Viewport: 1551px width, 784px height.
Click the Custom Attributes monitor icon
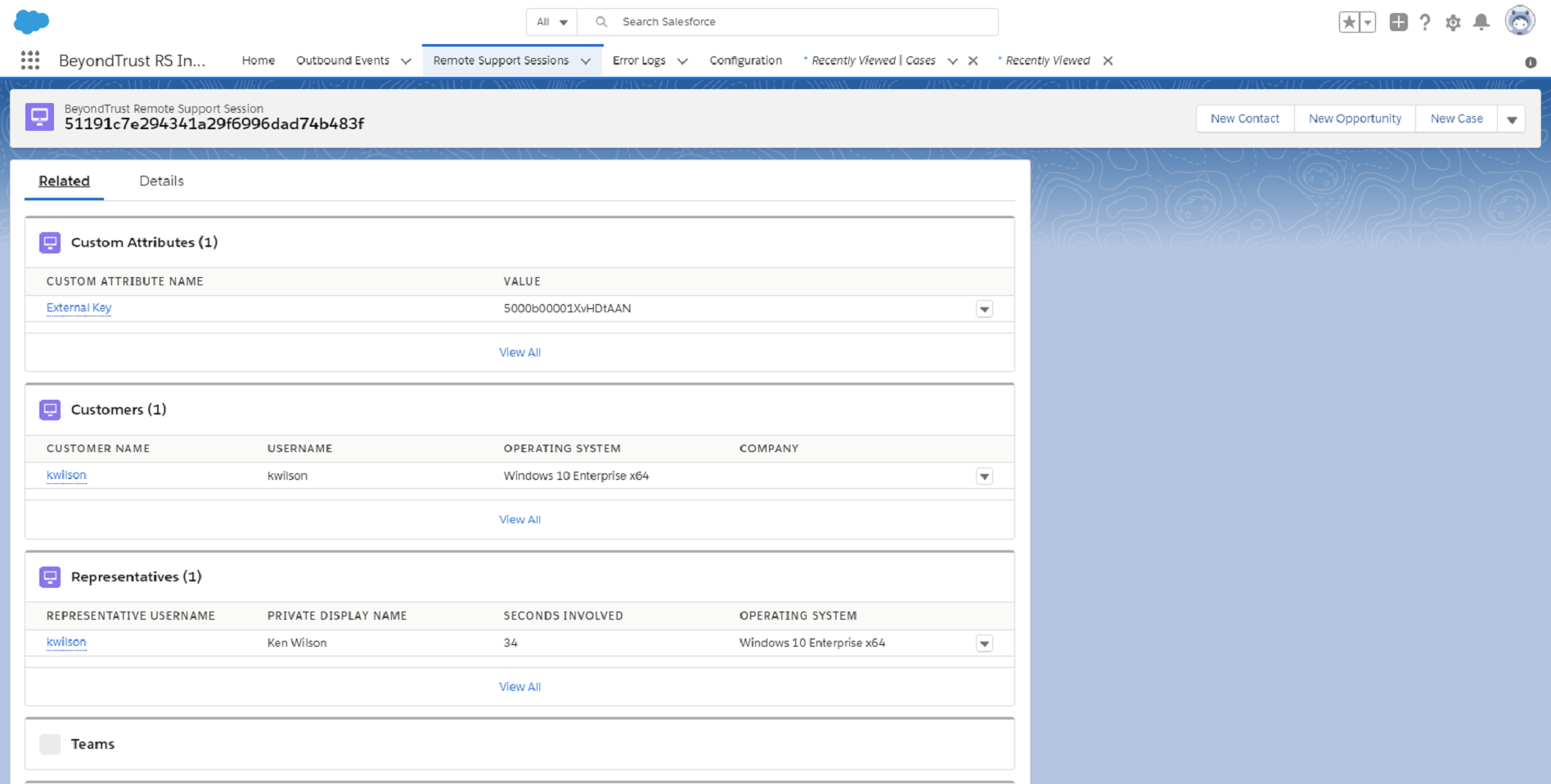[50, 242]
